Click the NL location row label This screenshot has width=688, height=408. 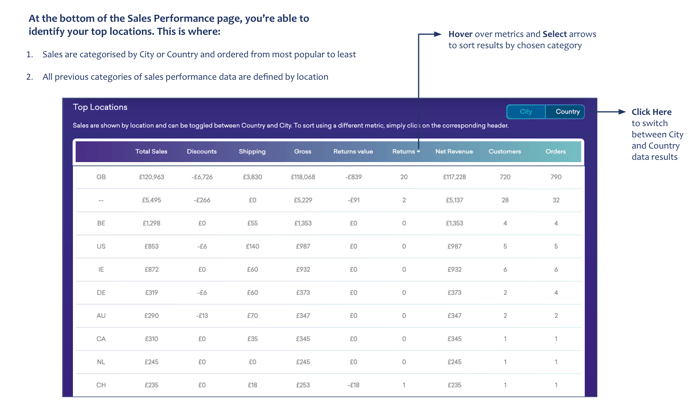click(x=101, y=362)
